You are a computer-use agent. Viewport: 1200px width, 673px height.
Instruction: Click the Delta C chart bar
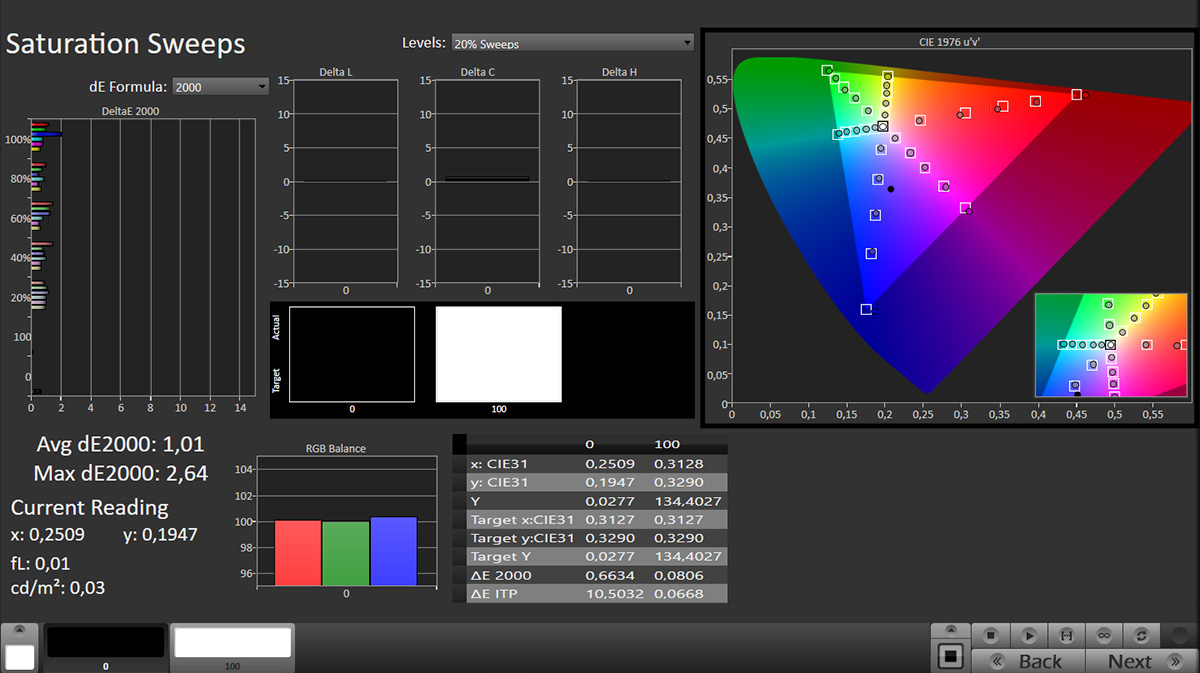click(487, 178)
